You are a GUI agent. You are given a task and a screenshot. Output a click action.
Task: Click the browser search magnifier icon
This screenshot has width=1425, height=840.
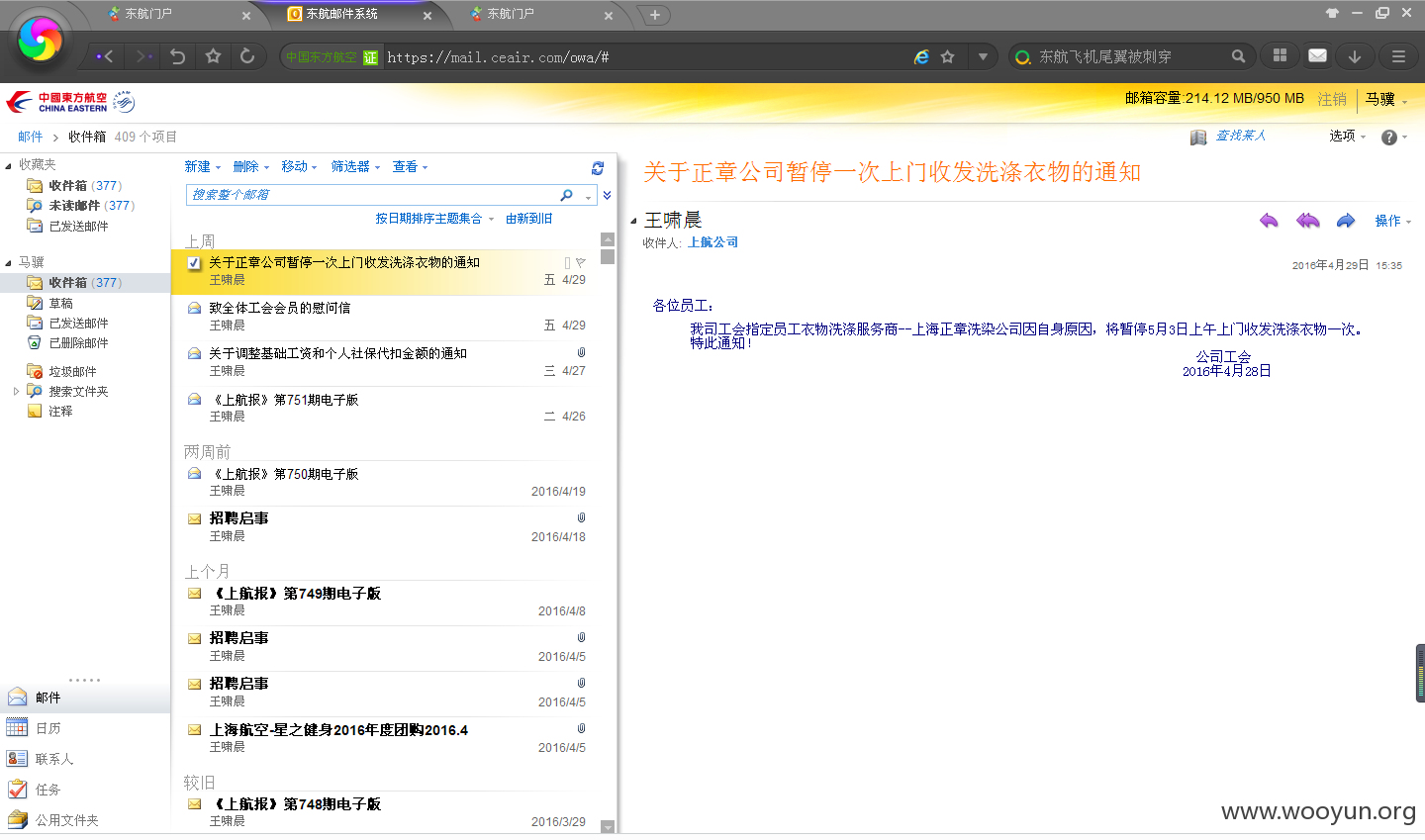click(x=1238, y=56)
